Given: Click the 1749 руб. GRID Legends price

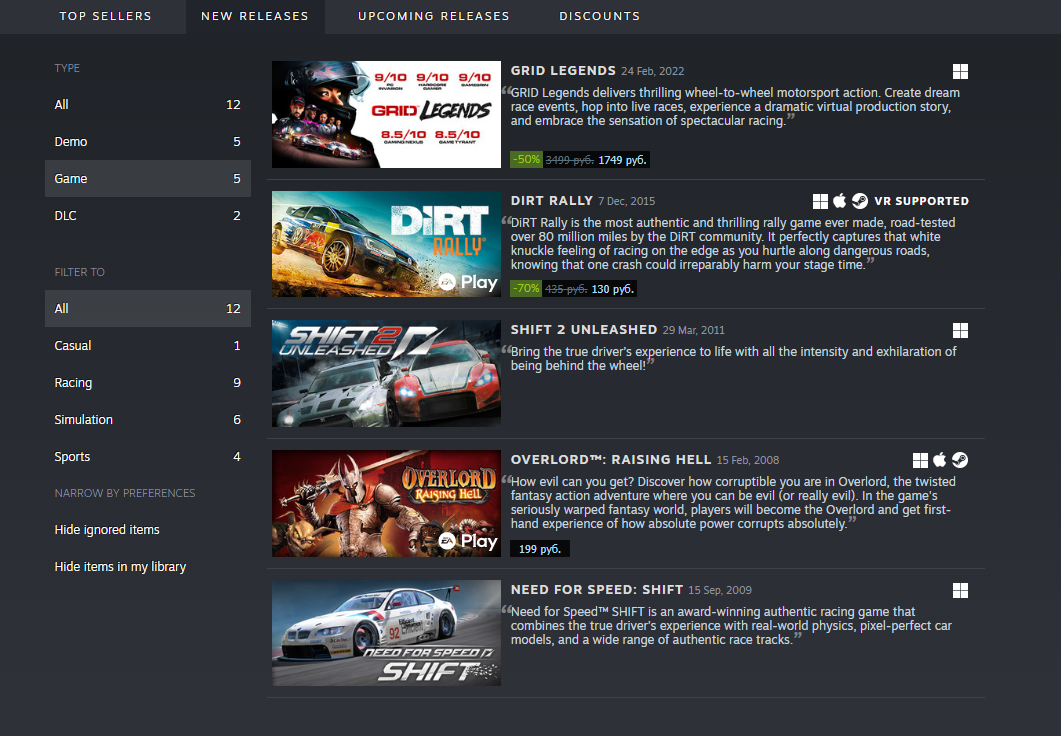Looking at the screenshot, I should [623, 160].
